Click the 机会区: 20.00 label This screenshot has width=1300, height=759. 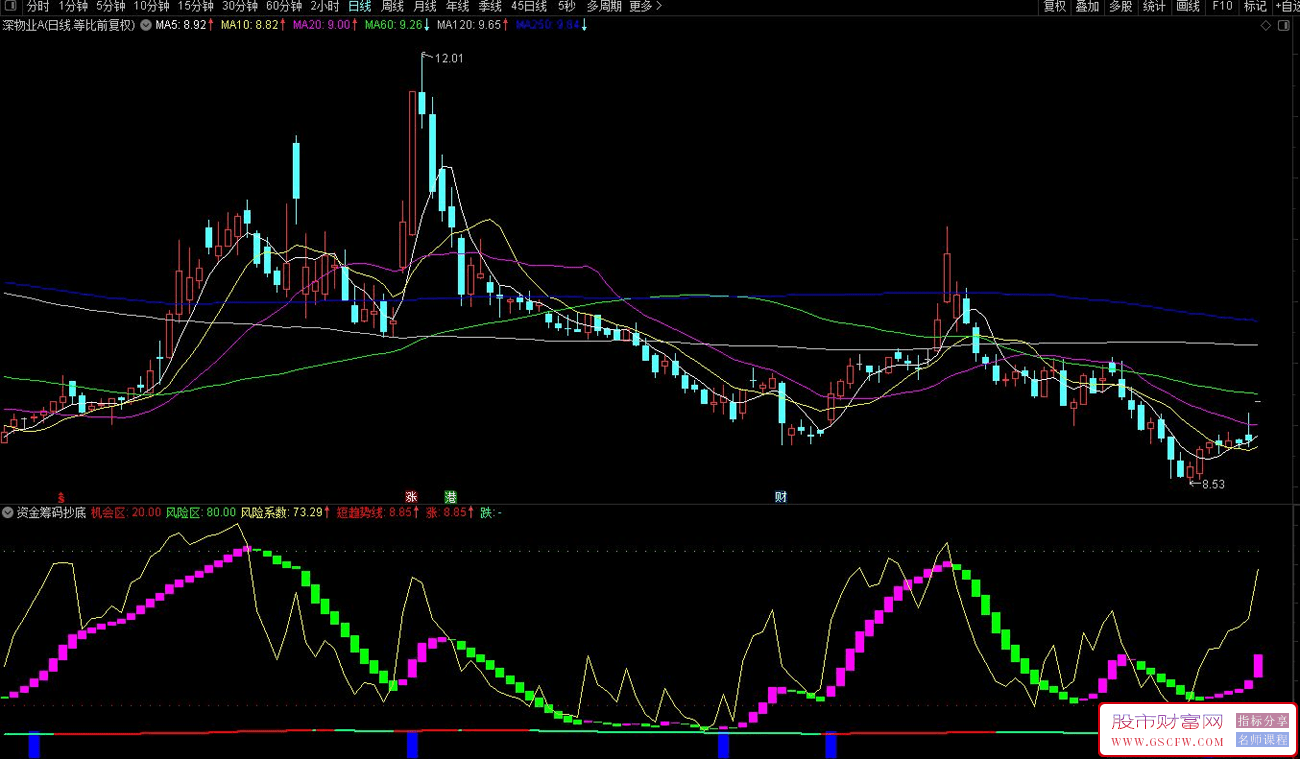pyautogui.click(x=126, y=512)
